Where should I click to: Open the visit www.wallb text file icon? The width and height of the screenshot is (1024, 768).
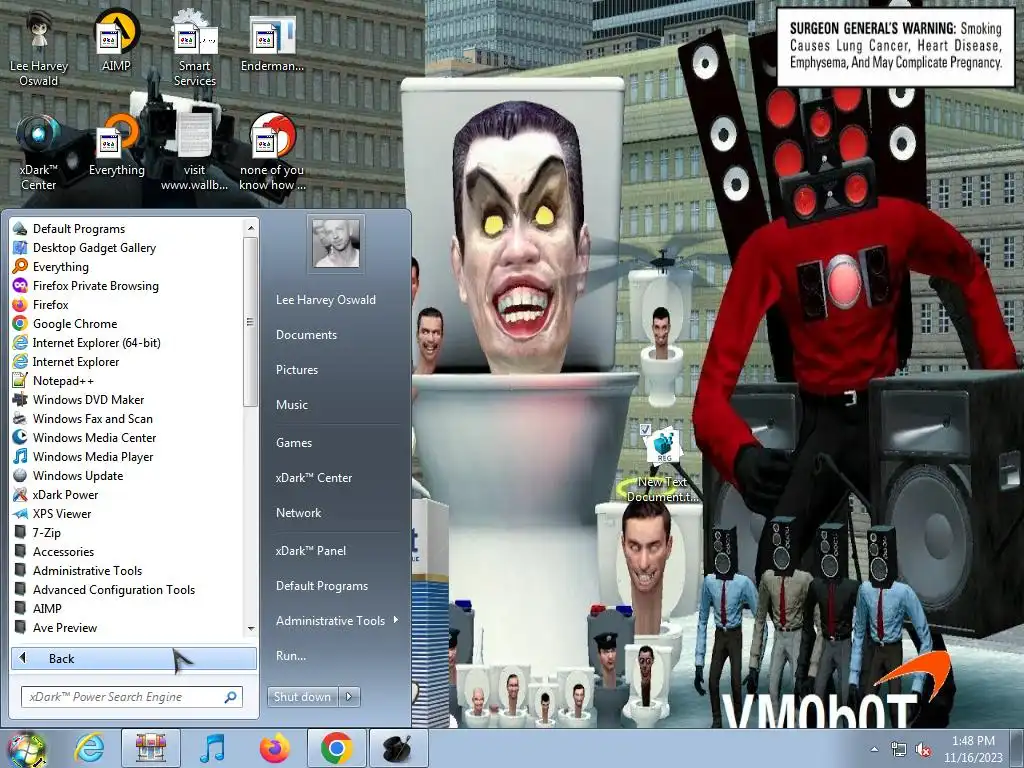tap(194, 152)
